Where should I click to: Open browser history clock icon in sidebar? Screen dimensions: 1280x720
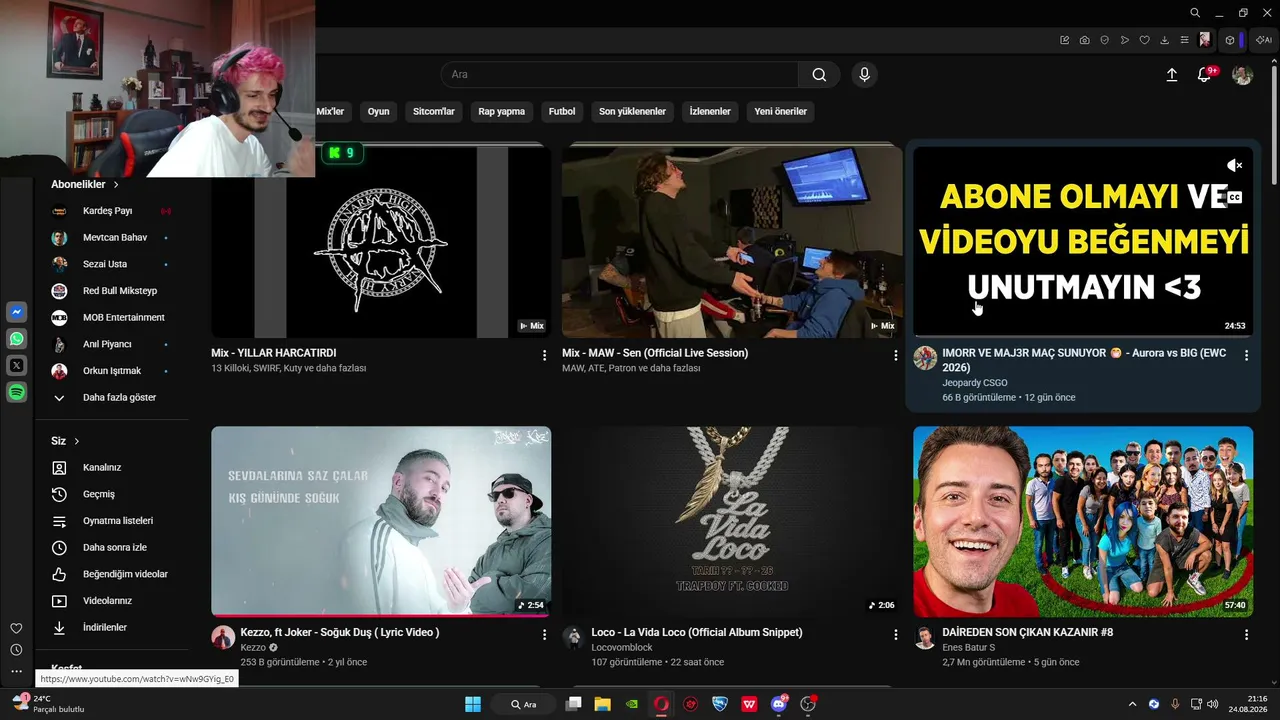16,650
